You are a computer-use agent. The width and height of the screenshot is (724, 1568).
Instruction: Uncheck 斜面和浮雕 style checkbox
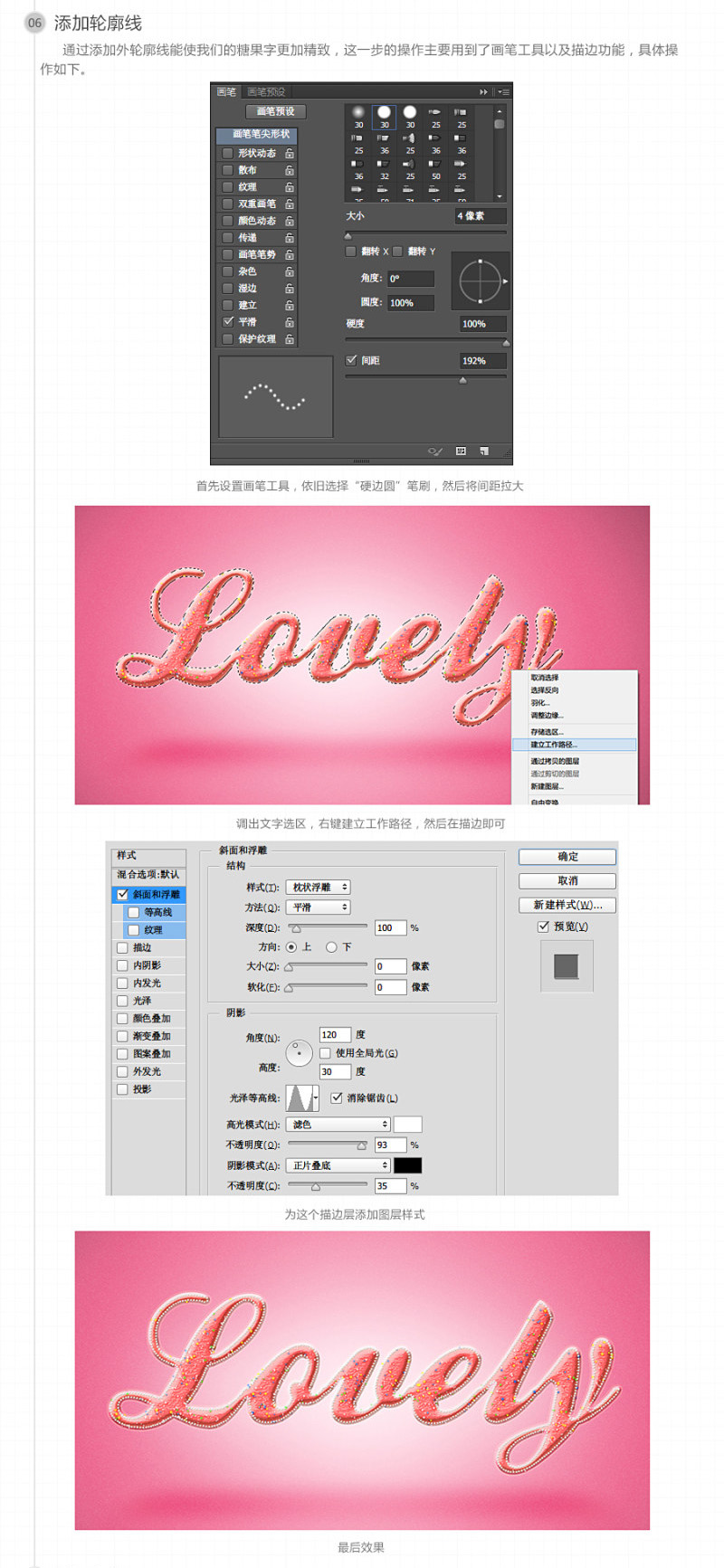click(x=123, y=894)
